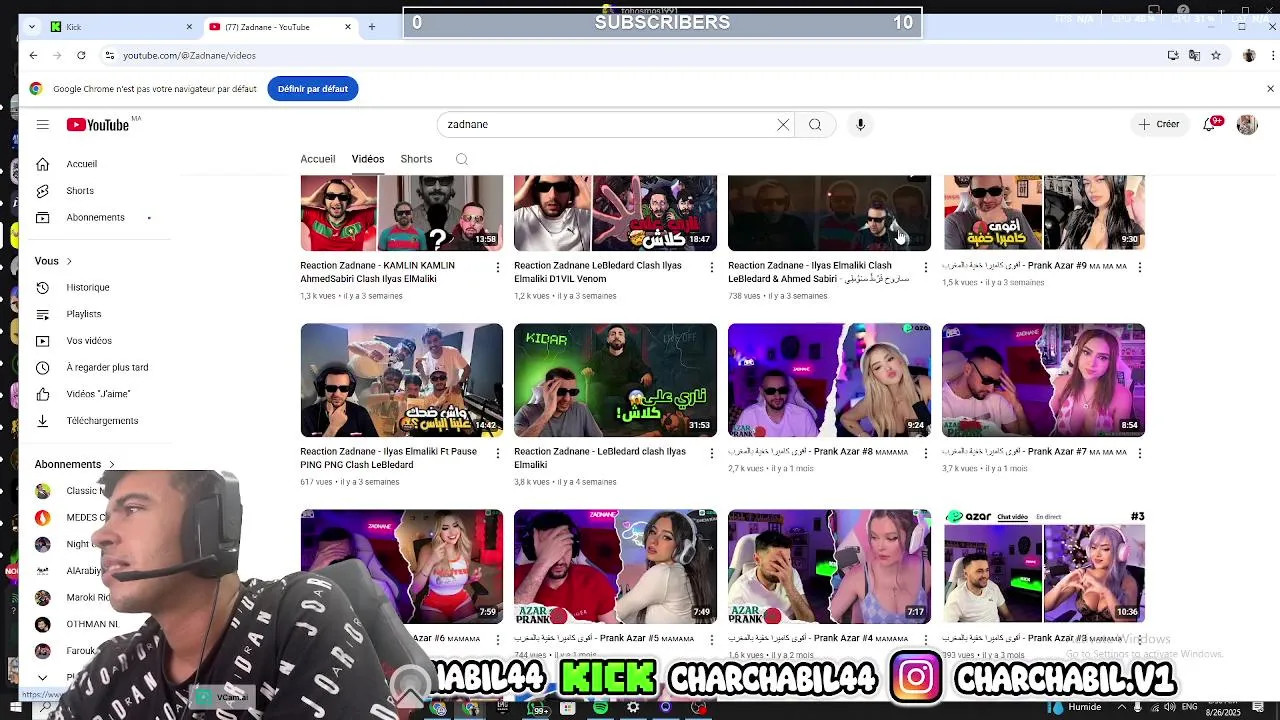Dismiss the Chrome default browser banner
The width and height of the screenshot is (1280, 720).
1270,89
